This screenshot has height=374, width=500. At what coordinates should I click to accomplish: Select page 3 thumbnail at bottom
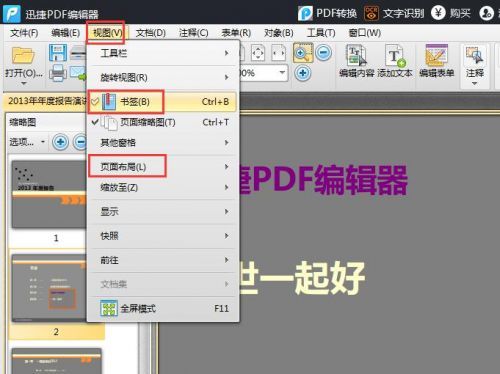(x=57, y=361)
